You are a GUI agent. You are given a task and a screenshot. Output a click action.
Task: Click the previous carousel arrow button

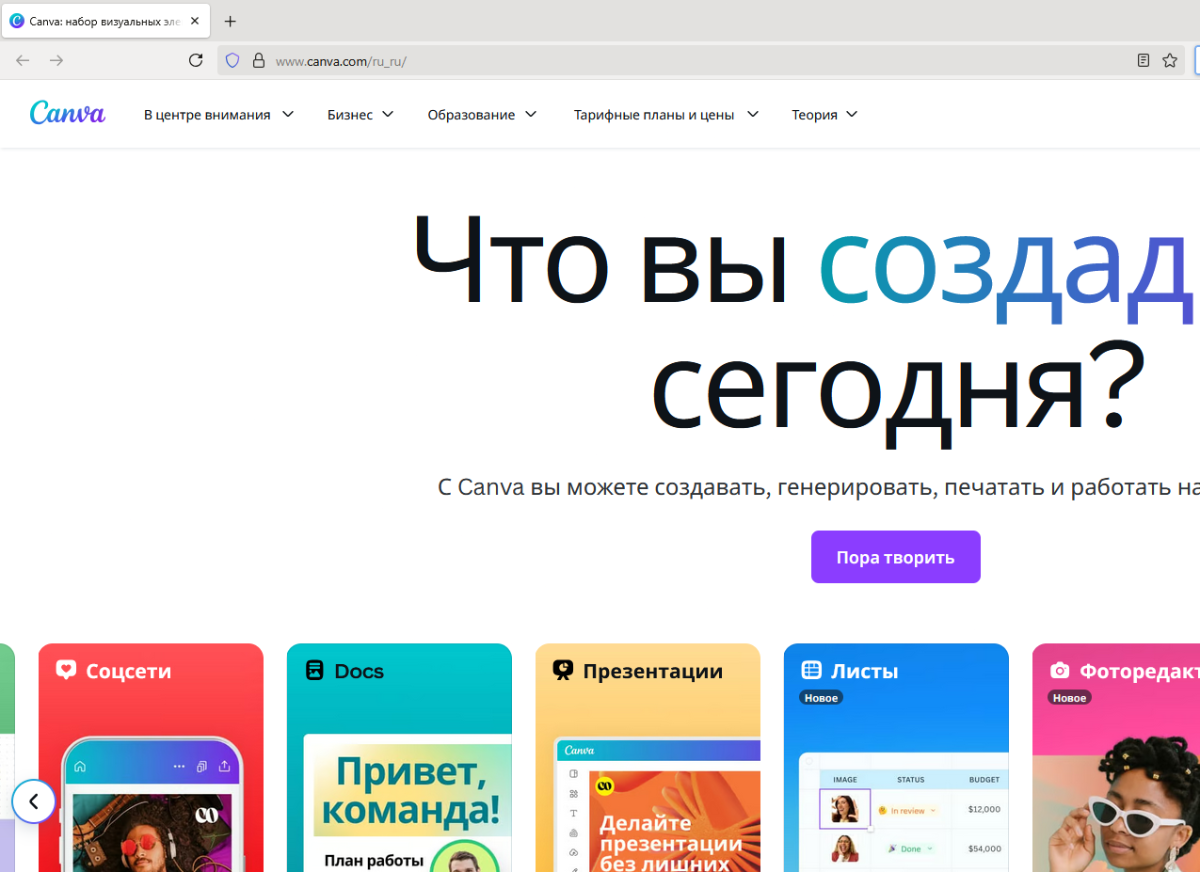click(34, 801)
